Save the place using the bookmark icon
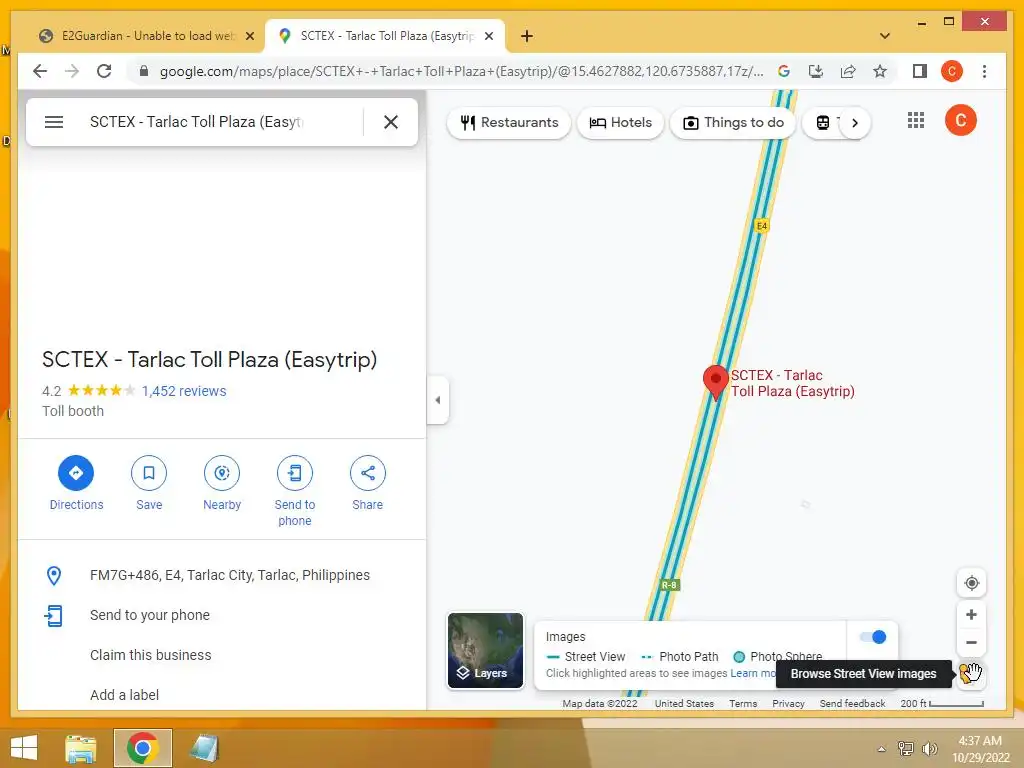Image resolution: width=1024 pixels, height=768 pixels. [x=149, y=473]
